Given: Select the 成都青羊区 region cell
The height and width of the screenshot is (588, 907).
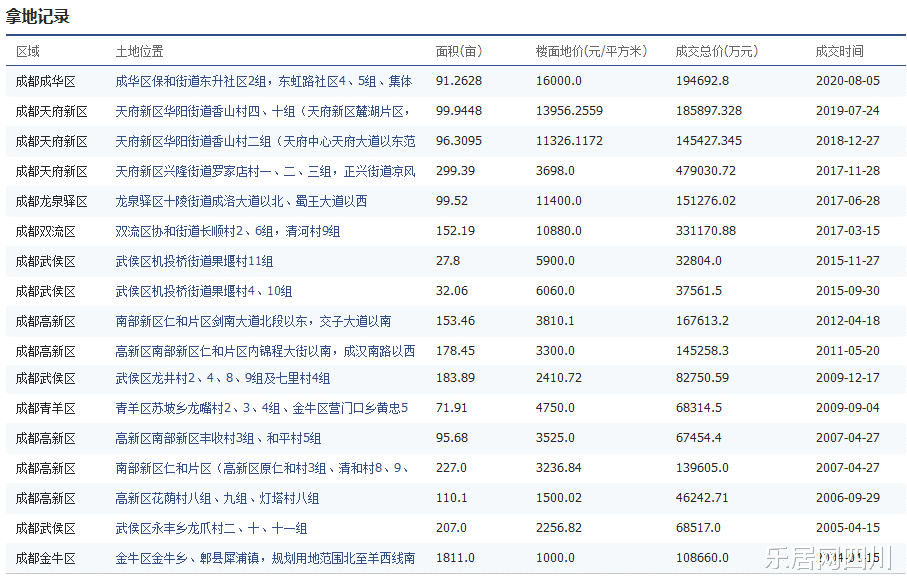Looking at the screenshot, I should point(46,409).
